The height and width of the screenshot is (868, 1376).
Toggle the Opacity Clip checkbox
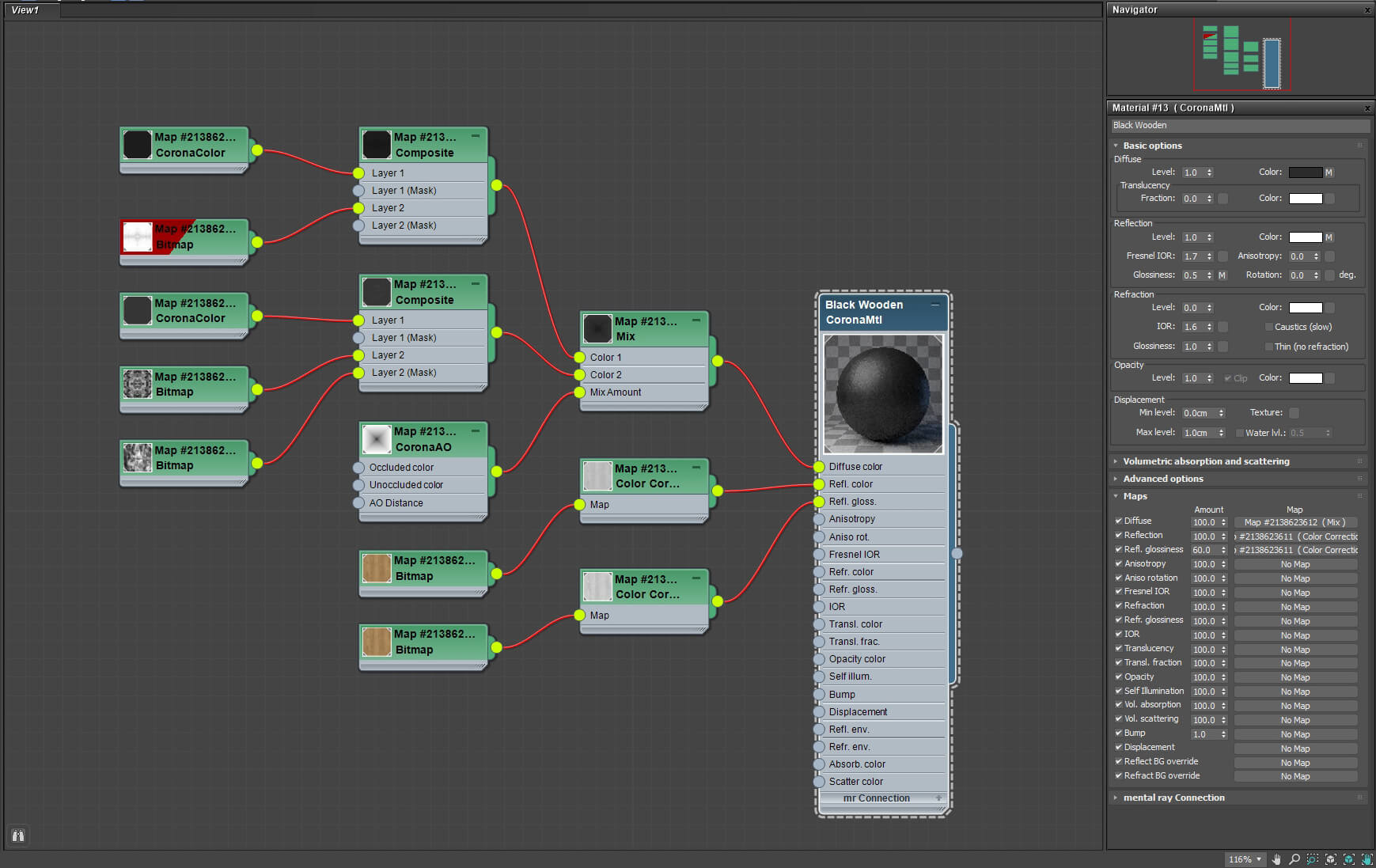(x=1227, y=378)
